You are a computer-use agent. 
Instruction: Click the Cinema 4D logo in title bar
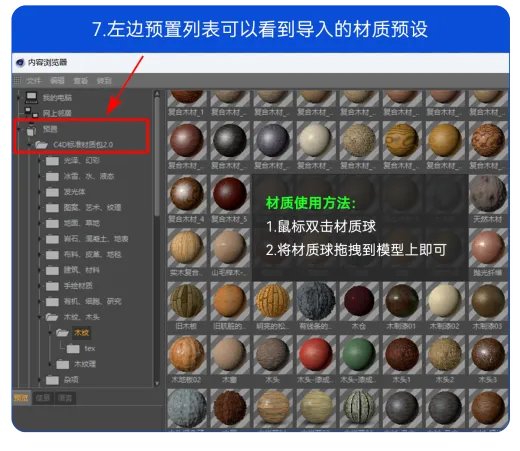[20, 62]
